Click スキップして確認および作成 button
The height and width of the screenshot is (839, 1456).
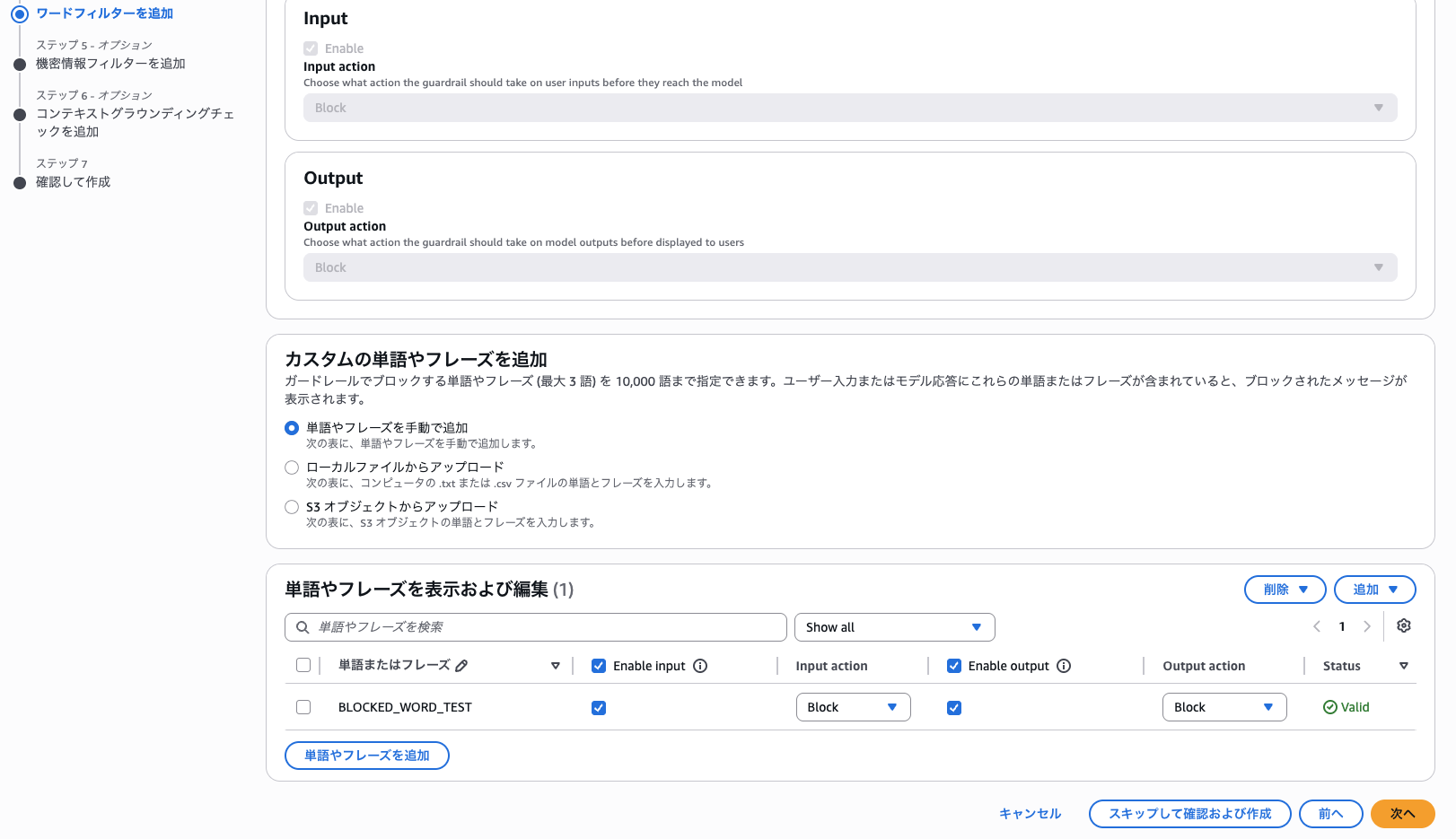1190,814
